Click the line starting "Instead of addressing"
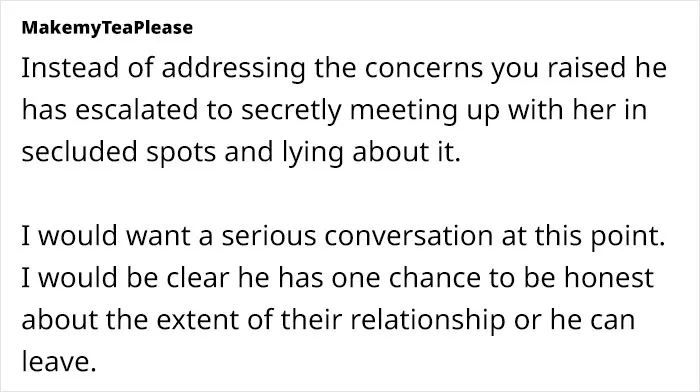The image size is (700, 392). tap(344, 68)
